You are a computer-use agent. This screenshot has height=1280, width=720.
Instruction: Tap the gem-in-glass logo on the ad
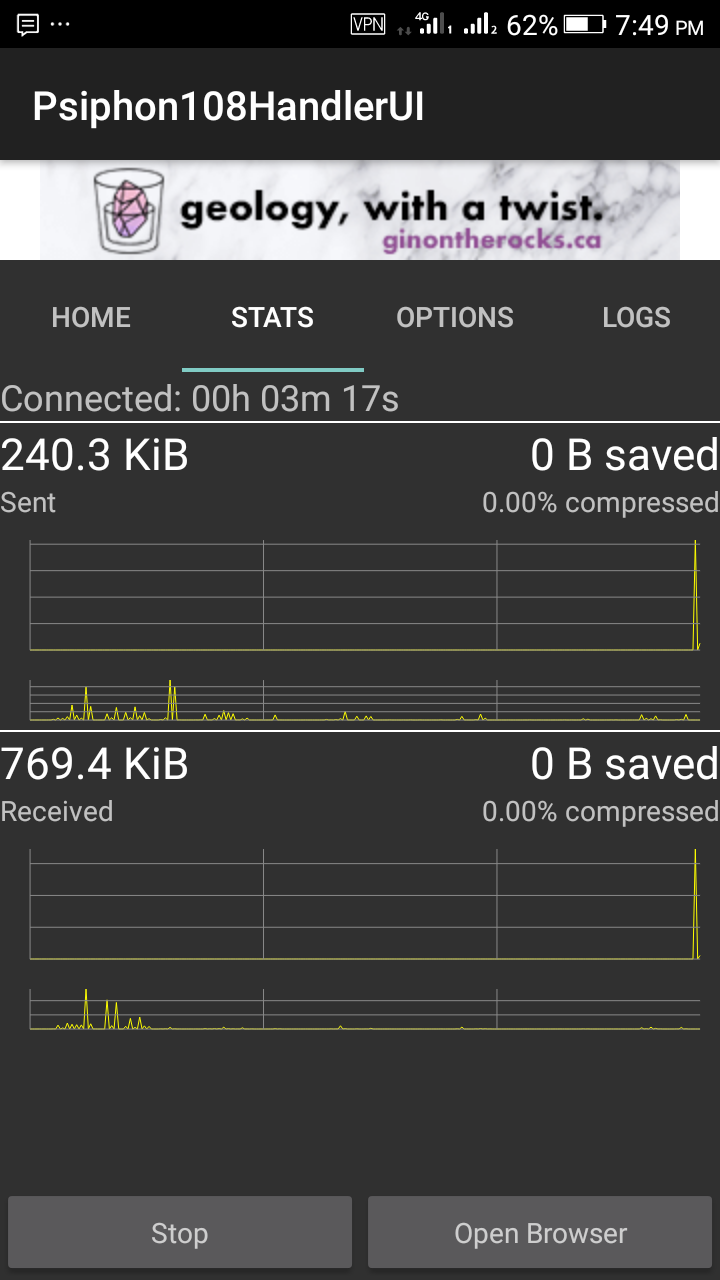coord(129,210)
